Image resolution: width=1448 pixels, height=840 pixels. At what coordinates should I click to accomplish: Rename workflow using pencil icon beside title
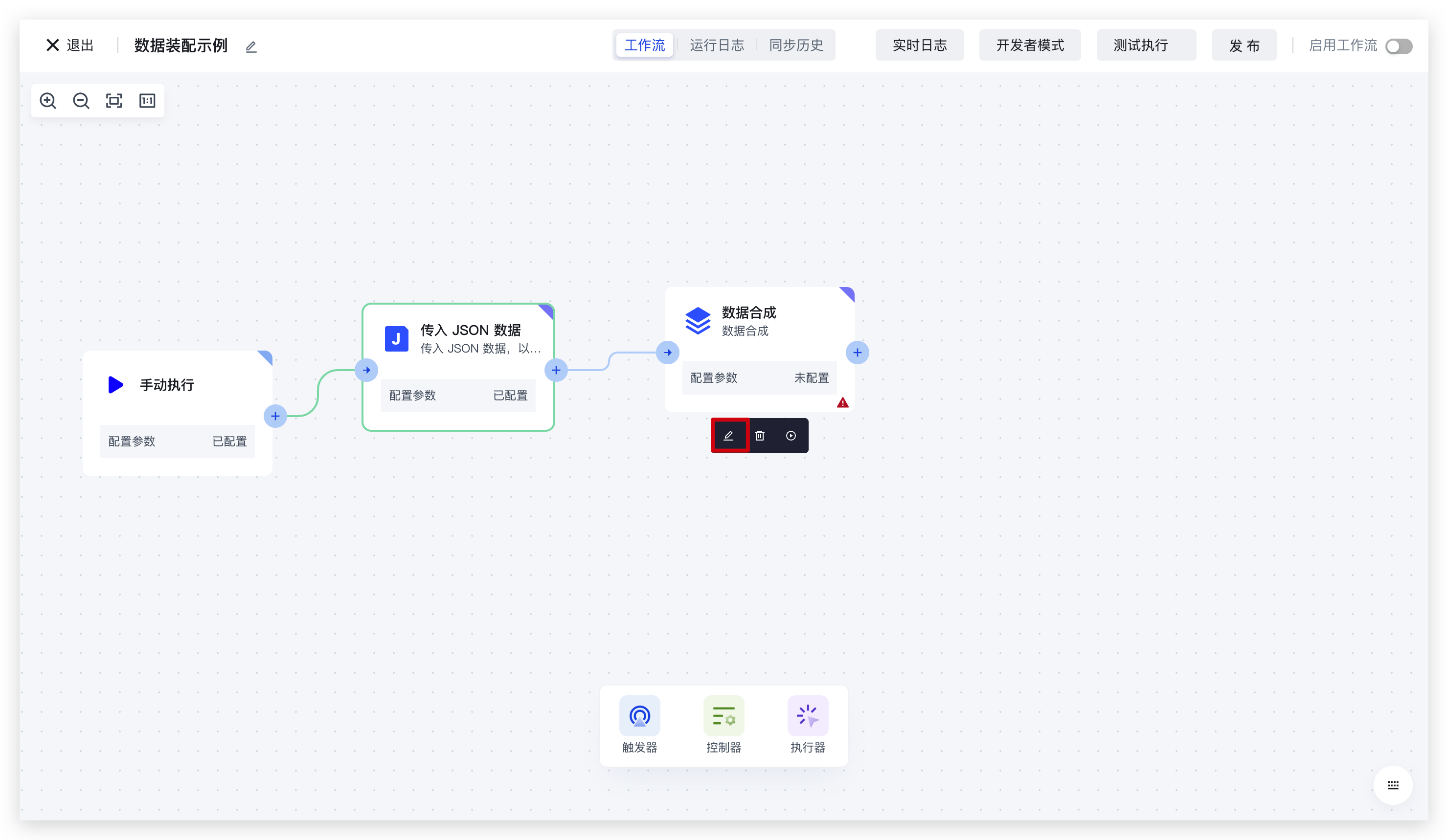click(251, 47)
